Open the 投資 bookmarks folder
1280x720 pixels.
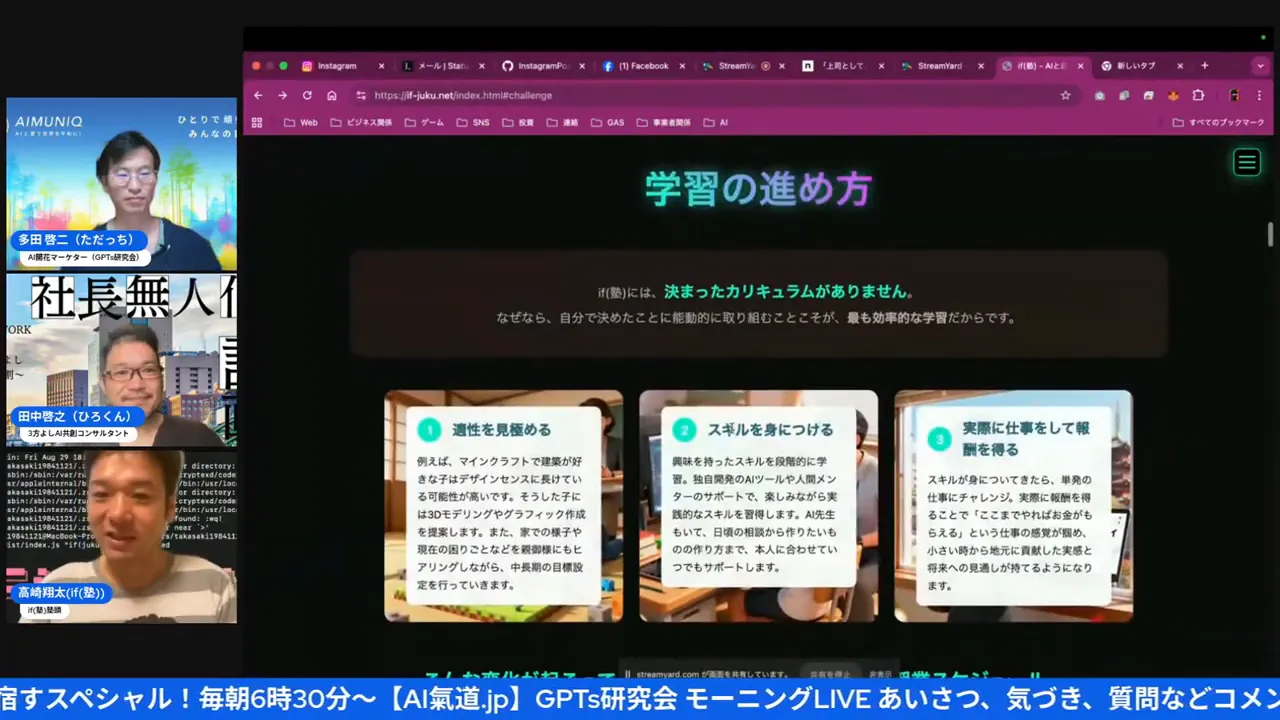pyautogui.click(x=518, y=123)
